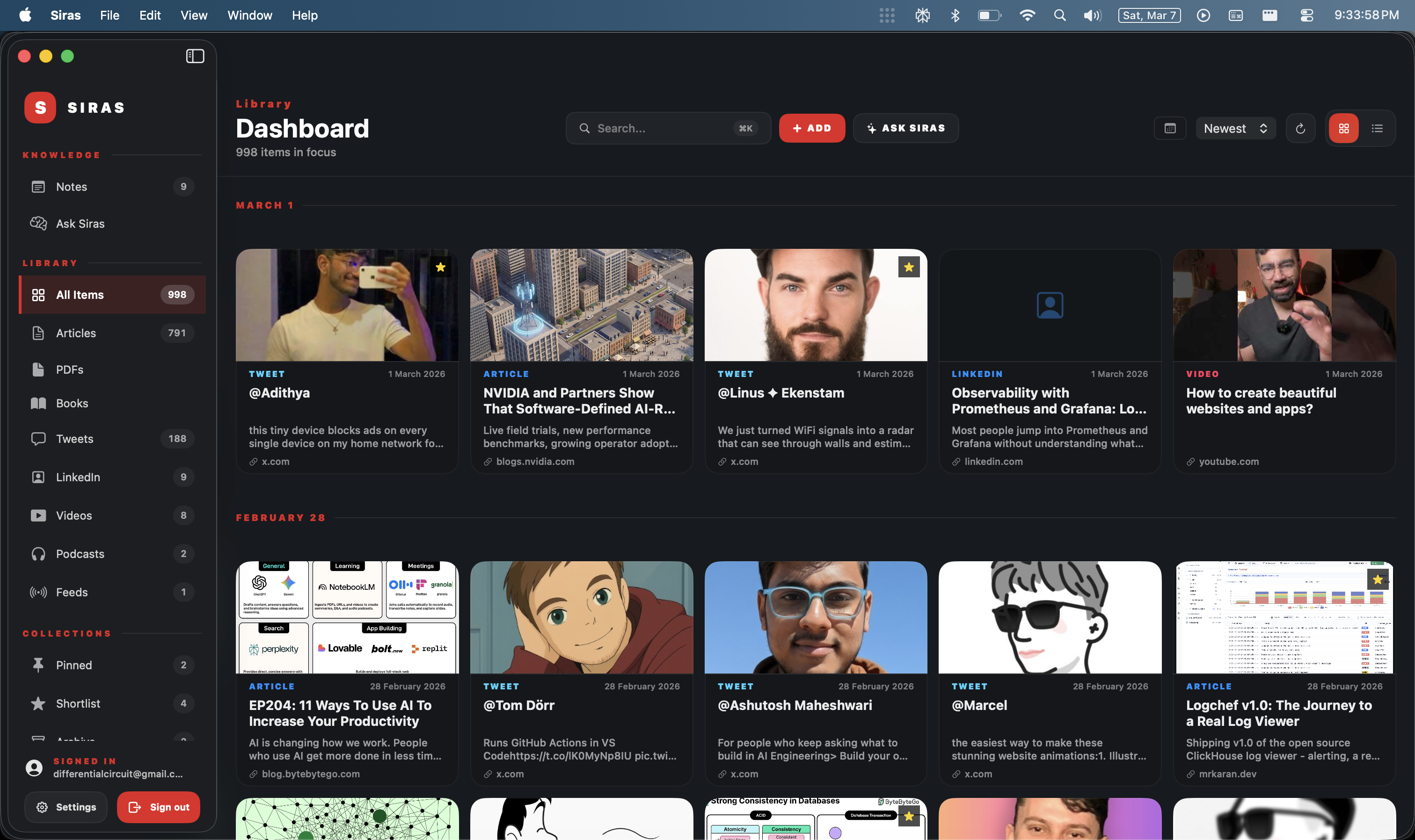Screen dimensions: 1415x840
Task: Open the Notes section in sidebar
Action: point(71,186)
